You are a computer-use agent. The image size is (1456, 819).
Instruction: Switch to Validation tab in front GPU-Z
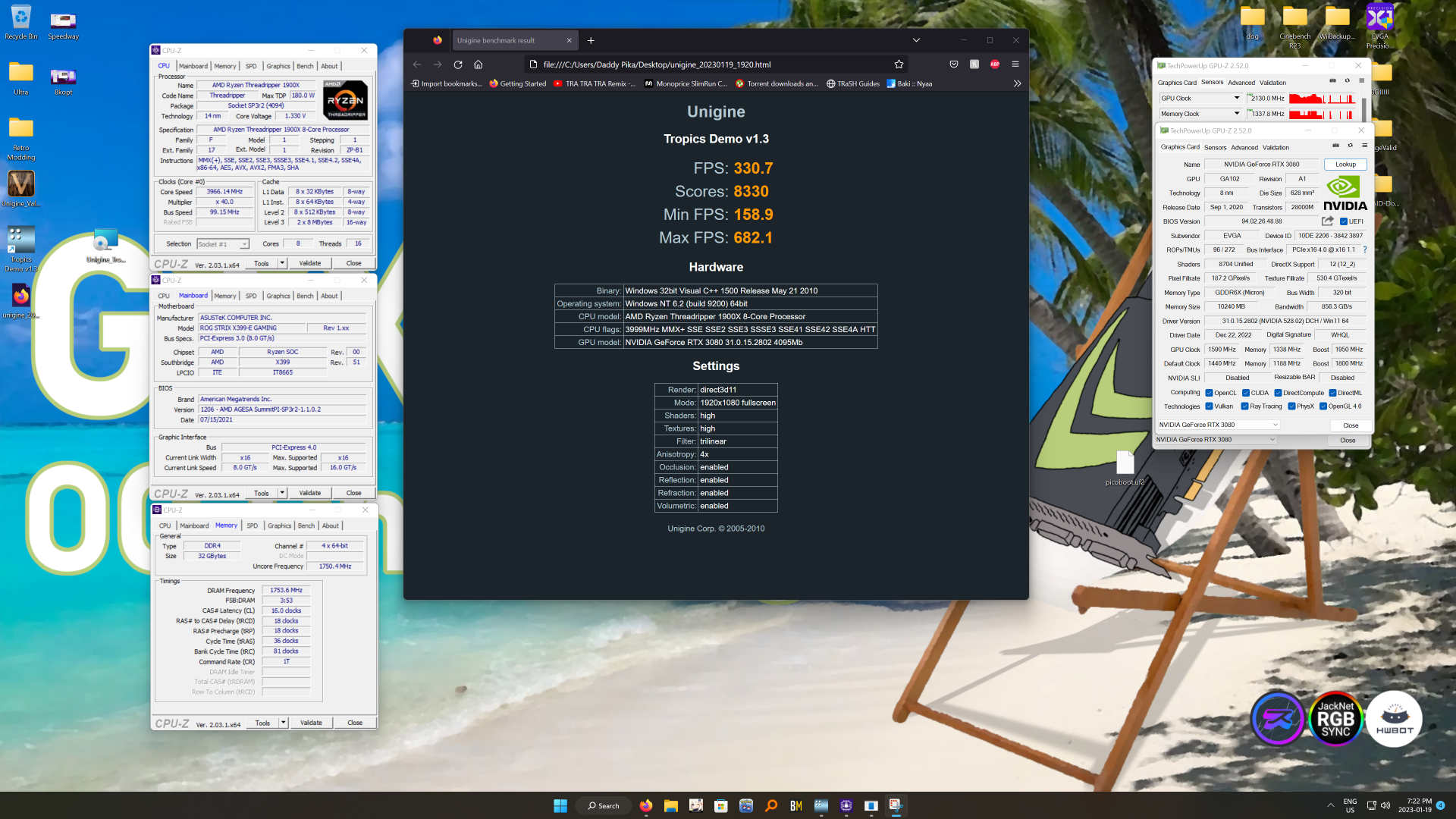click(1276, 147)
